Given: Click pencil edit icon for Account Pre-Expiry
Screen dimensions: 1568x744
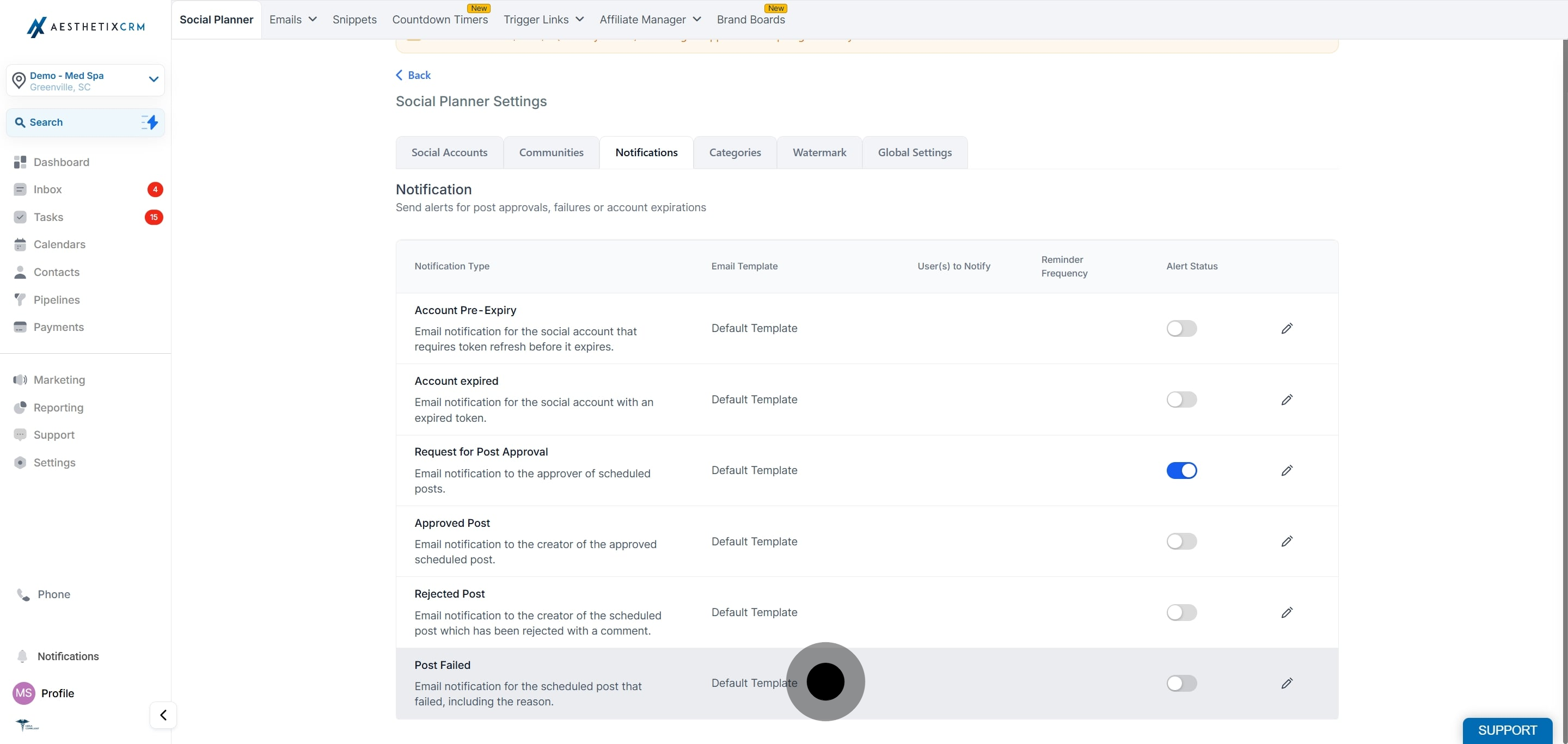Looking at the screenshot, I should [x=1286, y=329].
